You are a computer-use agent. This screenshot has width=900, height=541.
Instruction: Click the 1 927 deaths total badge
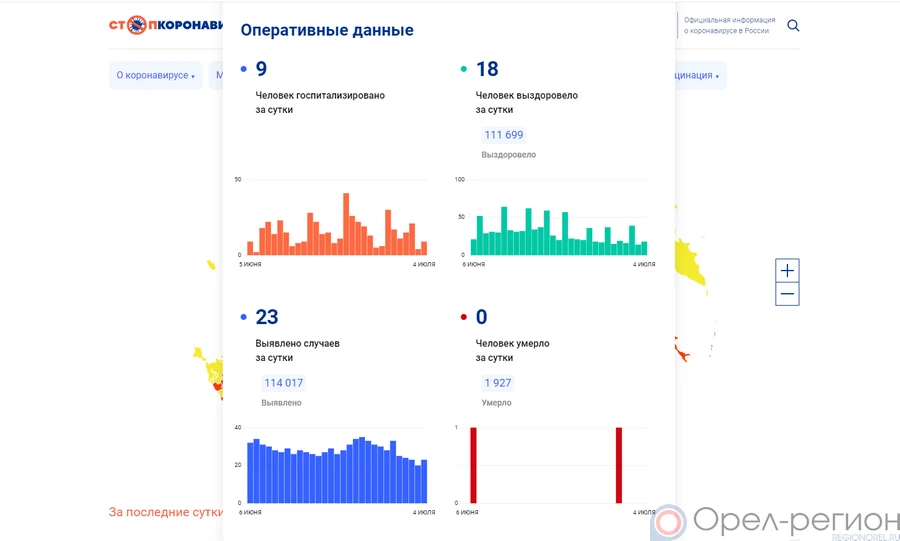point(498,383)
